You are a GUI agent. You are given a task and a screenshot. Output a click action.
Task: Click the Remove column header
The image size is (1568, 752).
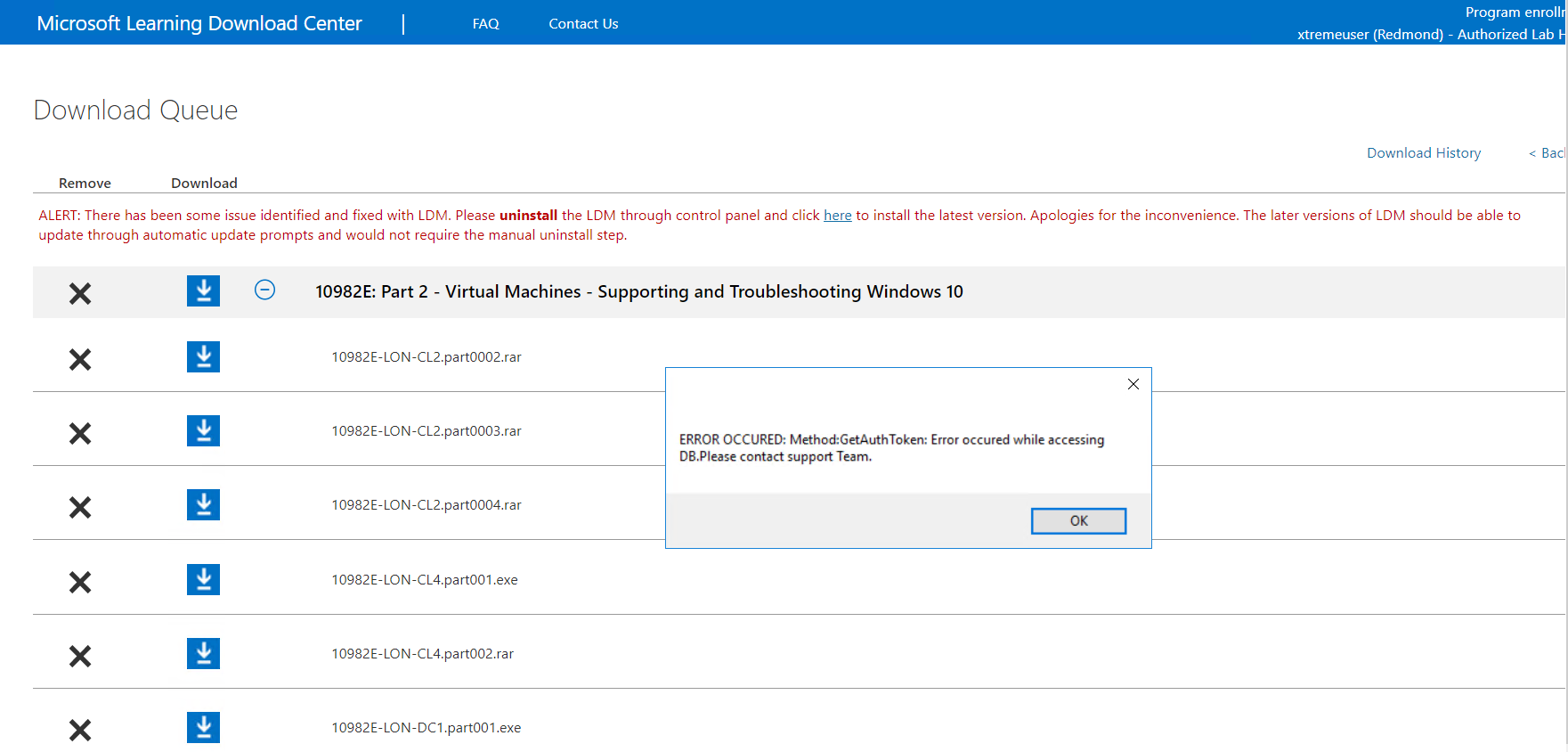point(85,184)
